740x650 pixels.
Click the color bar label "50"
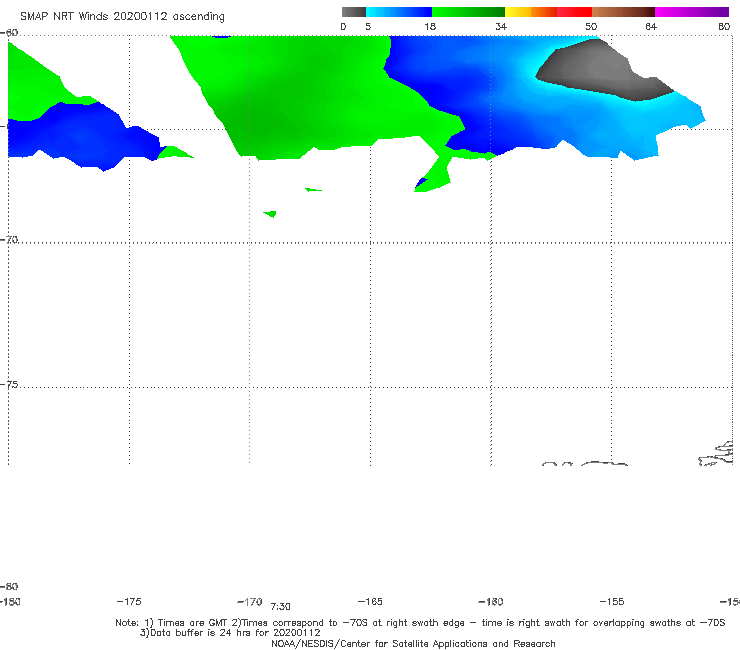[x=591, y=26]
